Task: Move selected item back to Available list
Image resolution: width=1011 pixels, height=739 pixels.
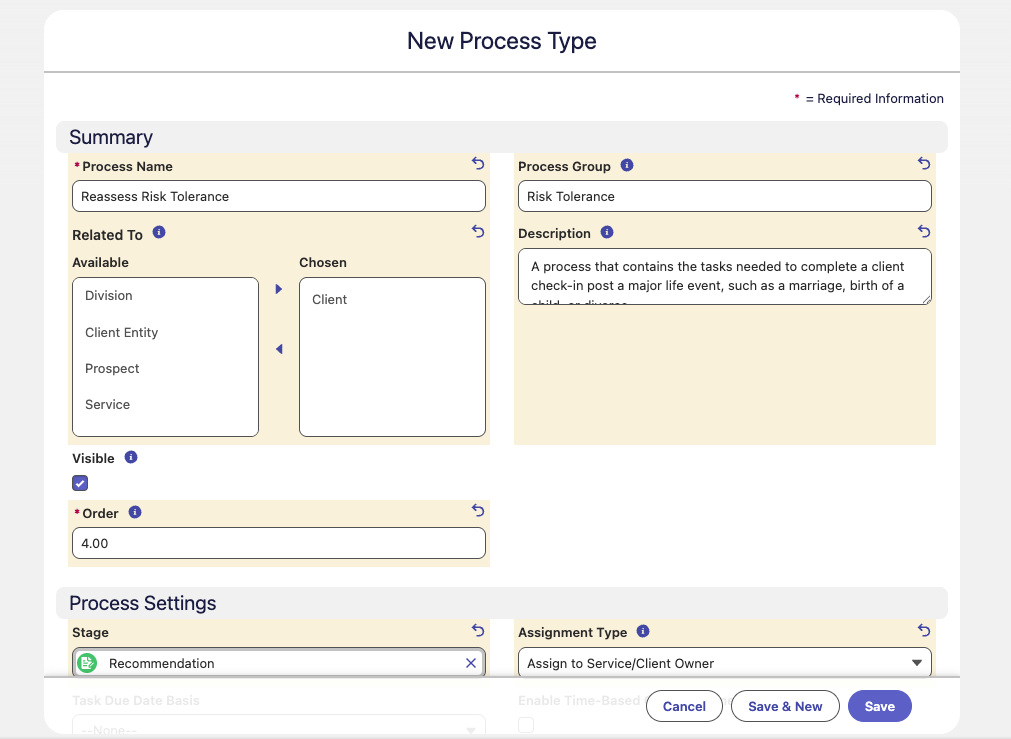Action: click(x=279, y=349)
